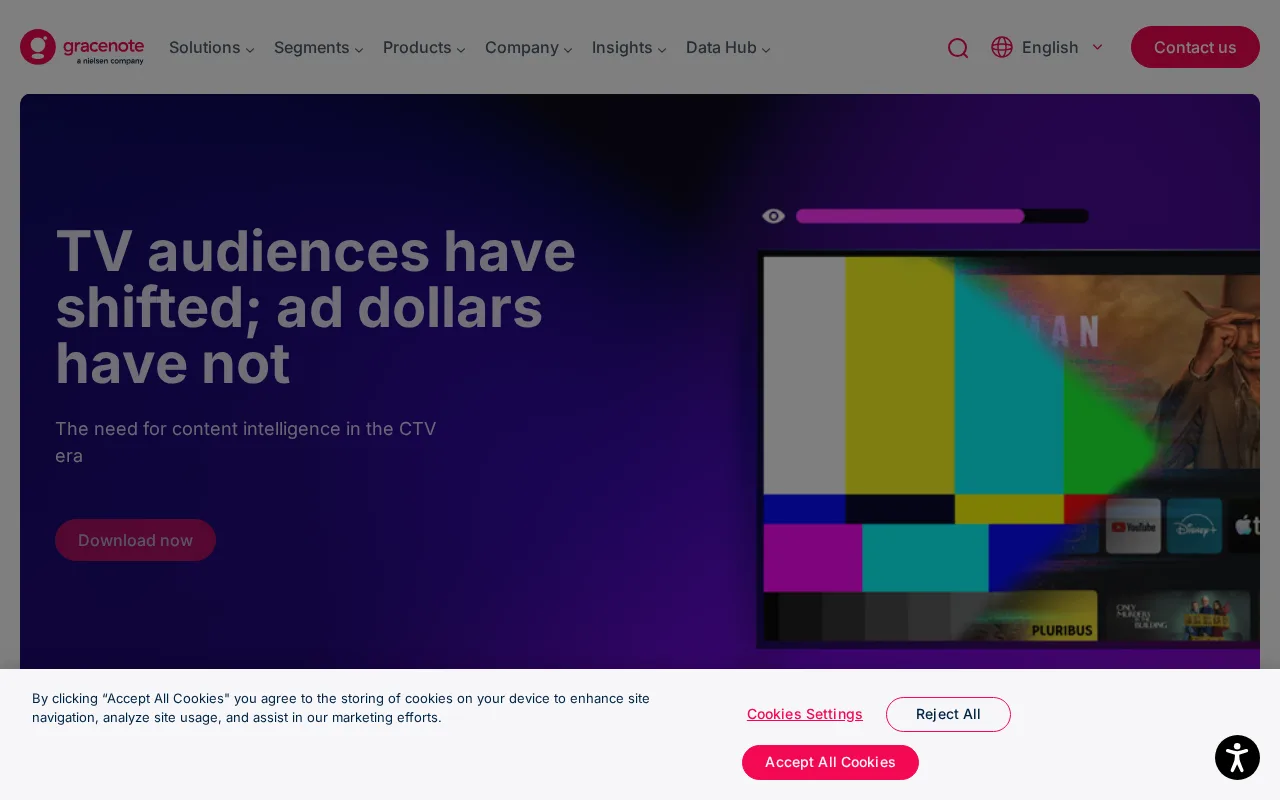Click the Contact us button

1195,47
